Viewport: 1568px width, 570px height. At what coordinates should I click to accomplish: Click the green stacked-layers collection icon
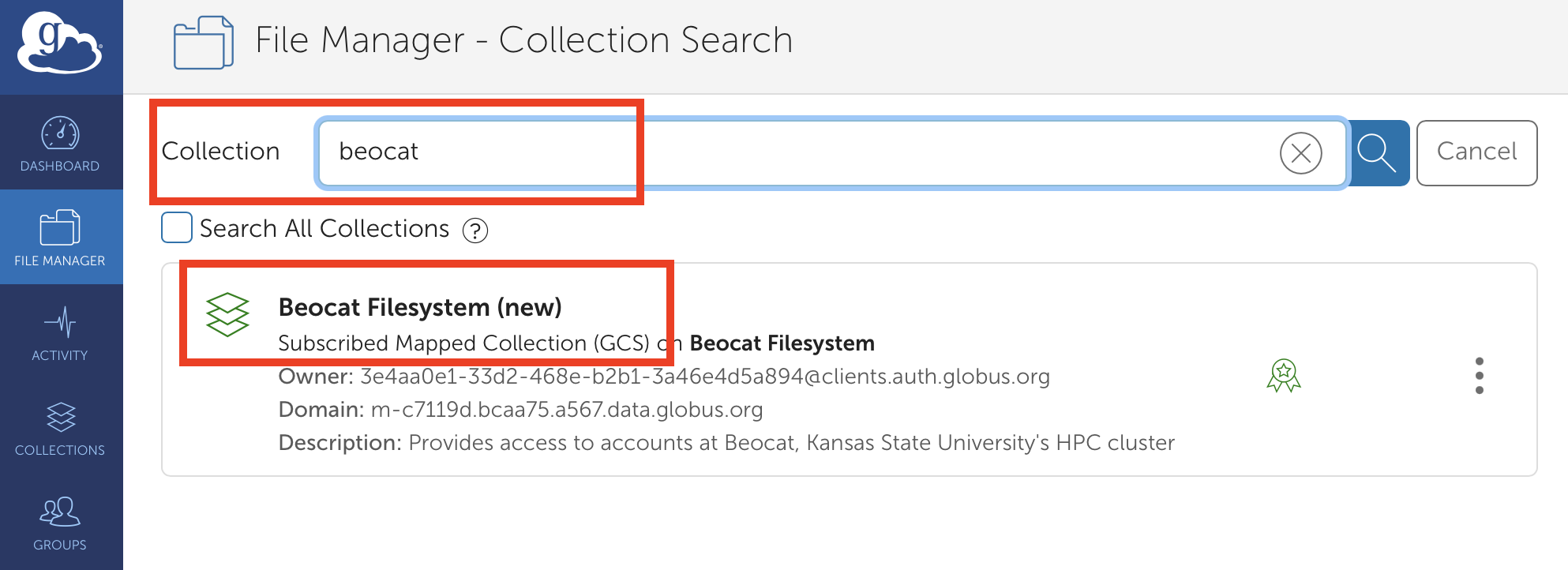pos(227,314)
